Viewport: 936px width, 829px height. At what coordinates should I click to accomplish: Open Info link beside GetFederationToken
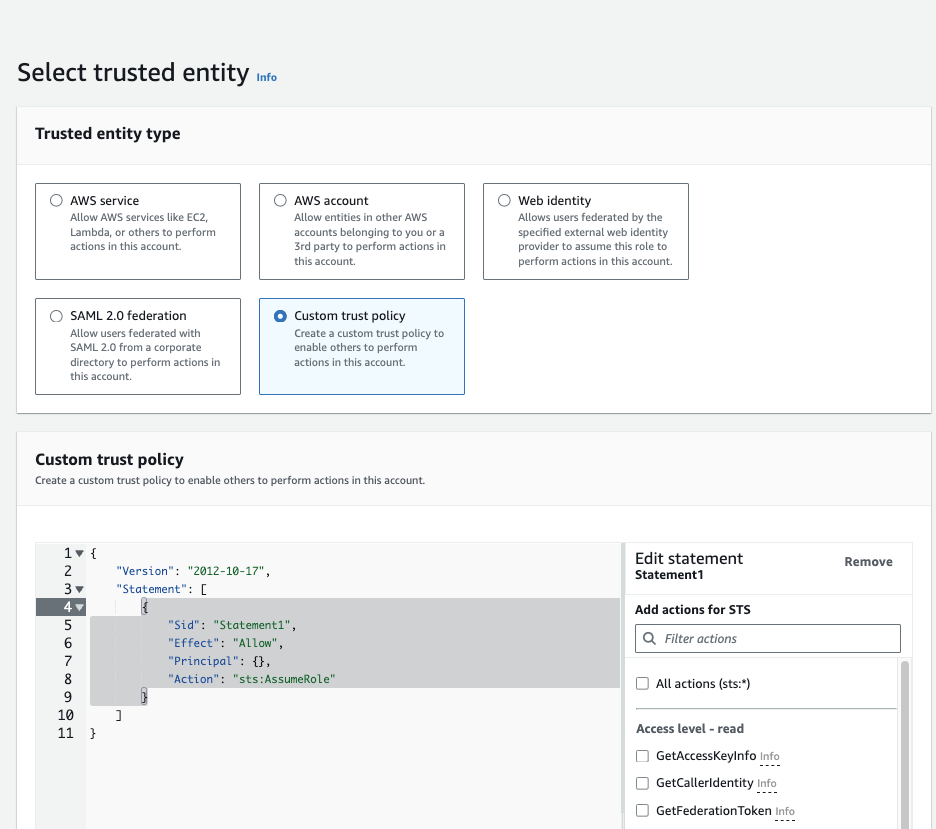(784, 811)
